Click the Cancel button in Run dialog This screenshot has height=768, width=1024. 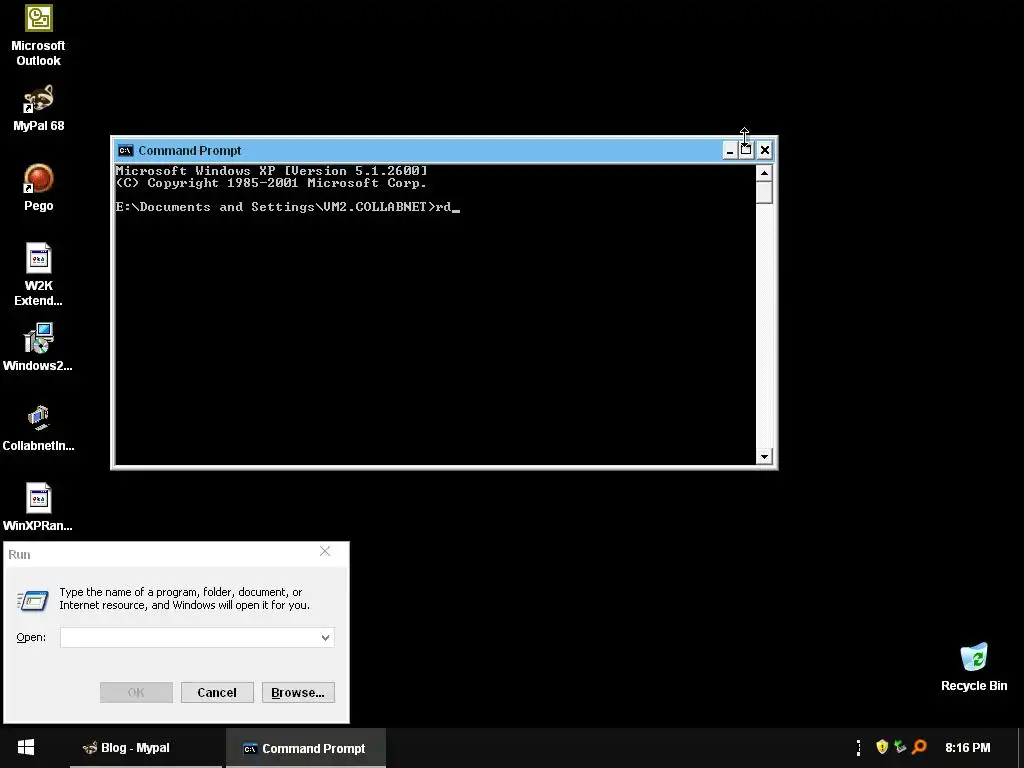click(x=217, y=692)
